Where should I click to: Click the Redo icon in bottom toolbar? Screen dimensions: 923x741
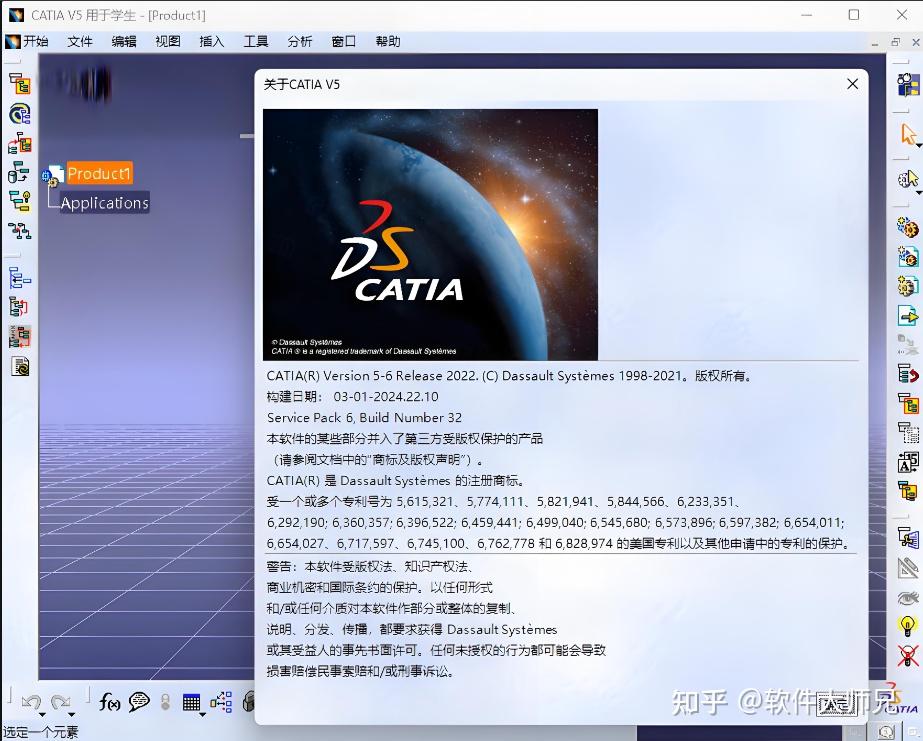click(63, 702)
